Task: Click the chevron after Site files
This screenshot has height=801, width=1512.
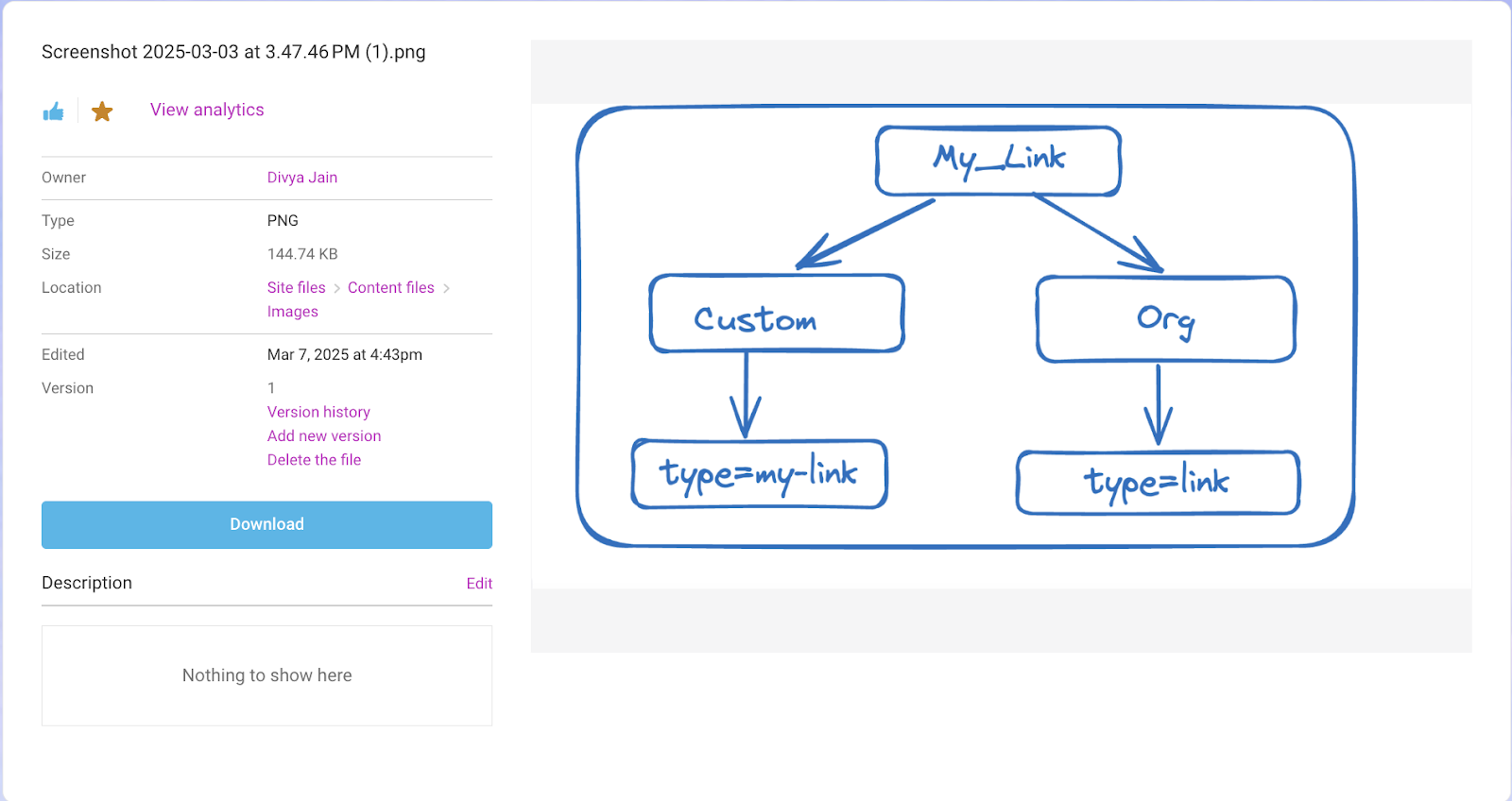Action: click(x=336, y=288)
